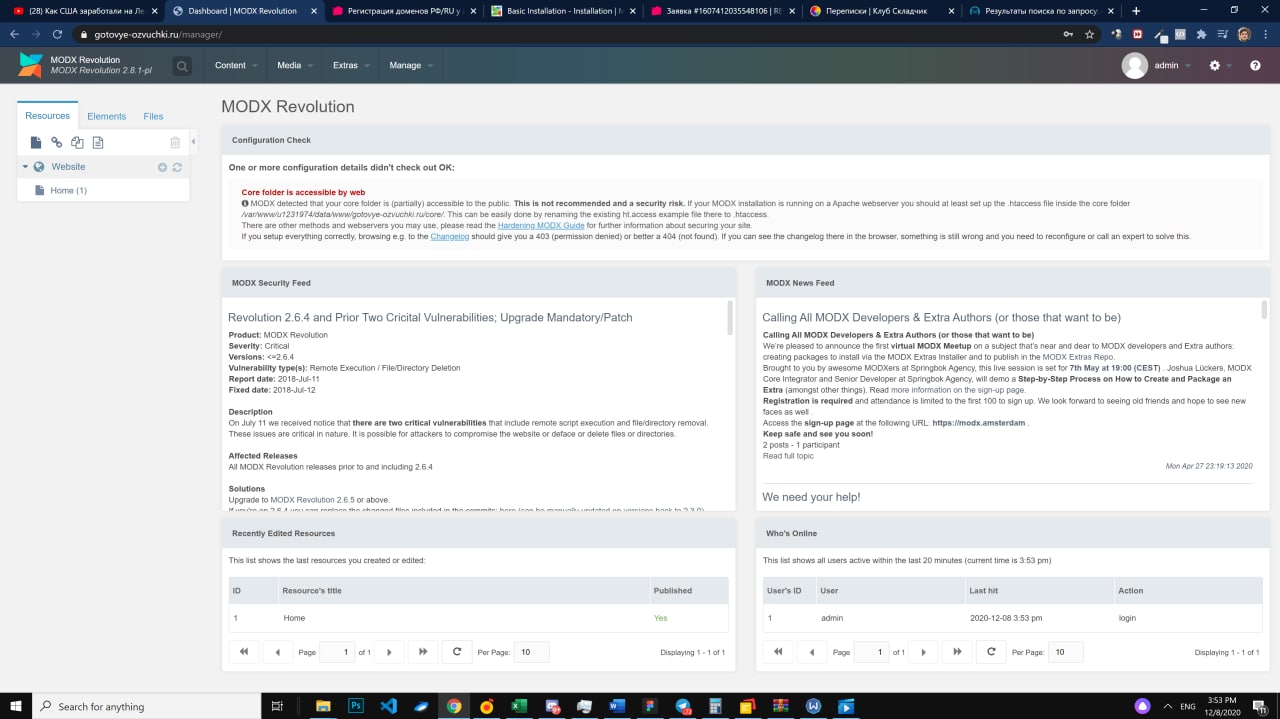Open the Chrome extensions puzzle icon
The width and height of the screenshot is (1280, 719).
coord(1200,34)
